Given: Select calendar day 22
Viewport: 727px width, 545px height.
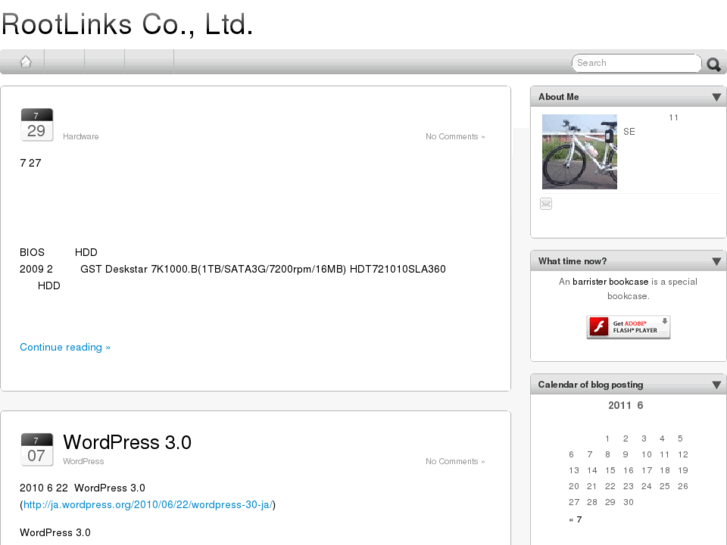Looking at the screenshot, I should (610, 486).
